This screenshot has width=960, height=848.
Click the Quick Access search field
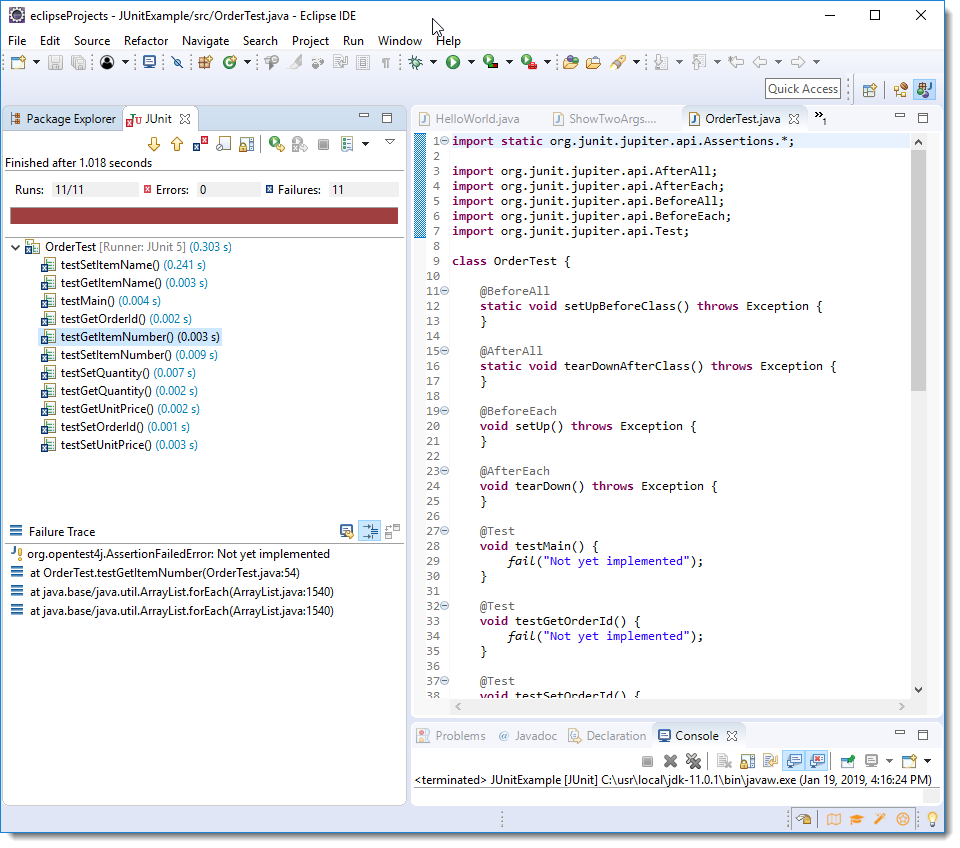pos(803,89)
